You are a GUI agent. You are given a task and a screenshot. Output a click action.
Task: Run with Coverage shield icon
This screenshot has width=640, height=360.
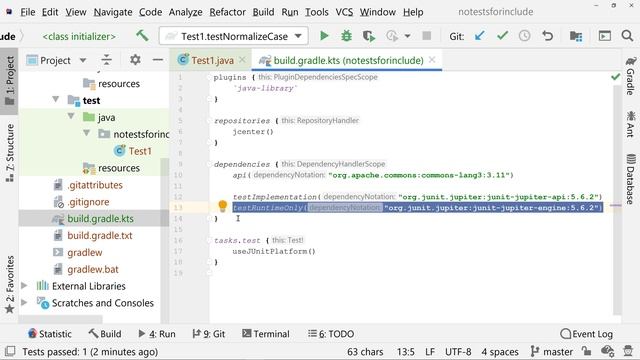click(x=369, y=36)
